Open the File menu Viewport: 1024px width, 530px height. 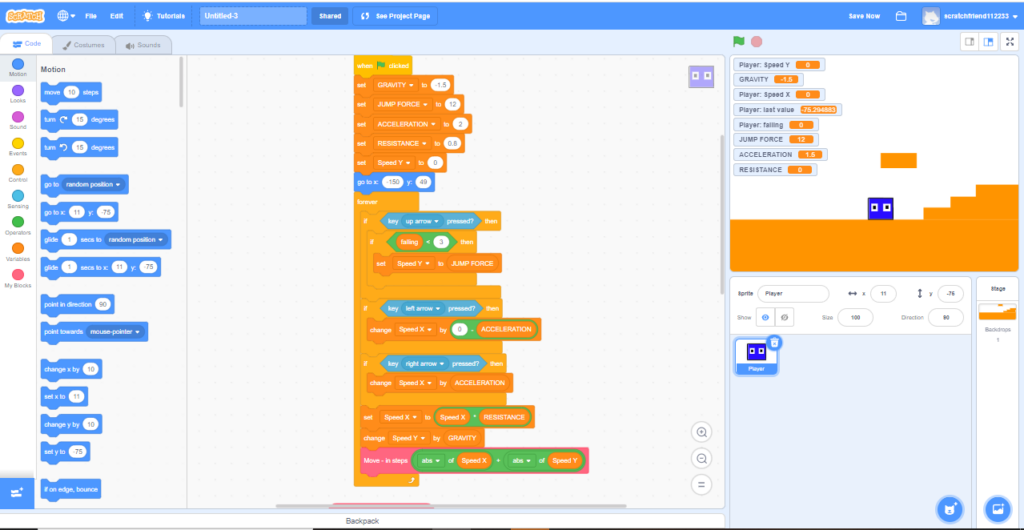pos(91,16)
